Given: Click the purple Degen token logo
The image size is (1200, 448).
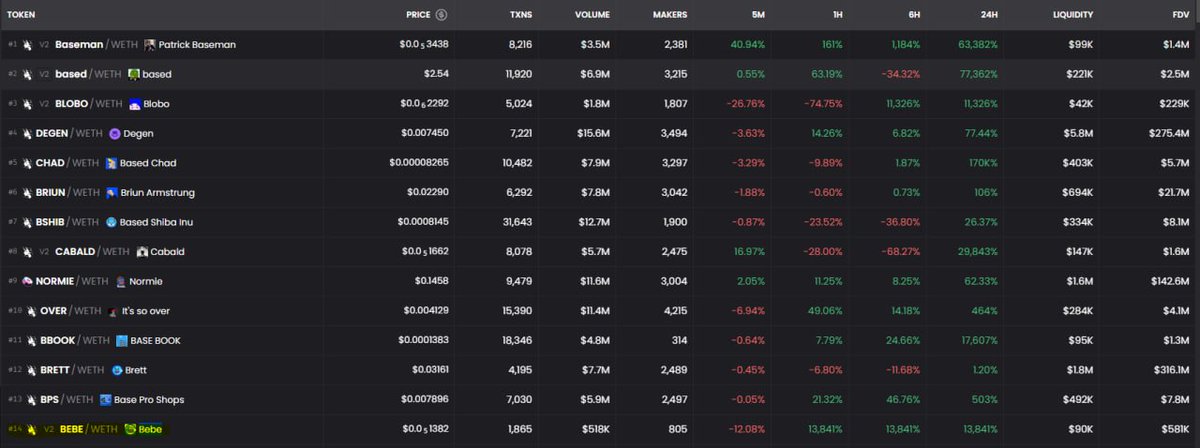Looking at the screenshot, I should (x=115, y=133).
